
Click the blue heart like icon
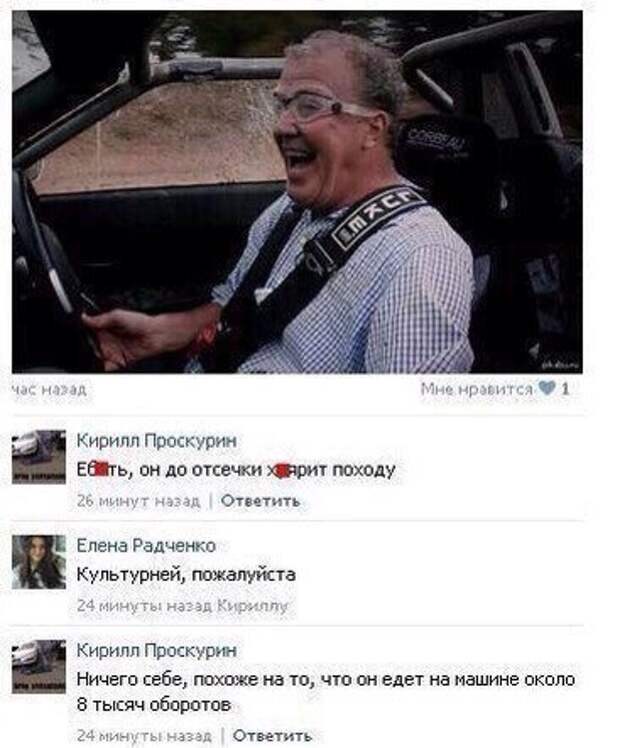pos(546,388)
